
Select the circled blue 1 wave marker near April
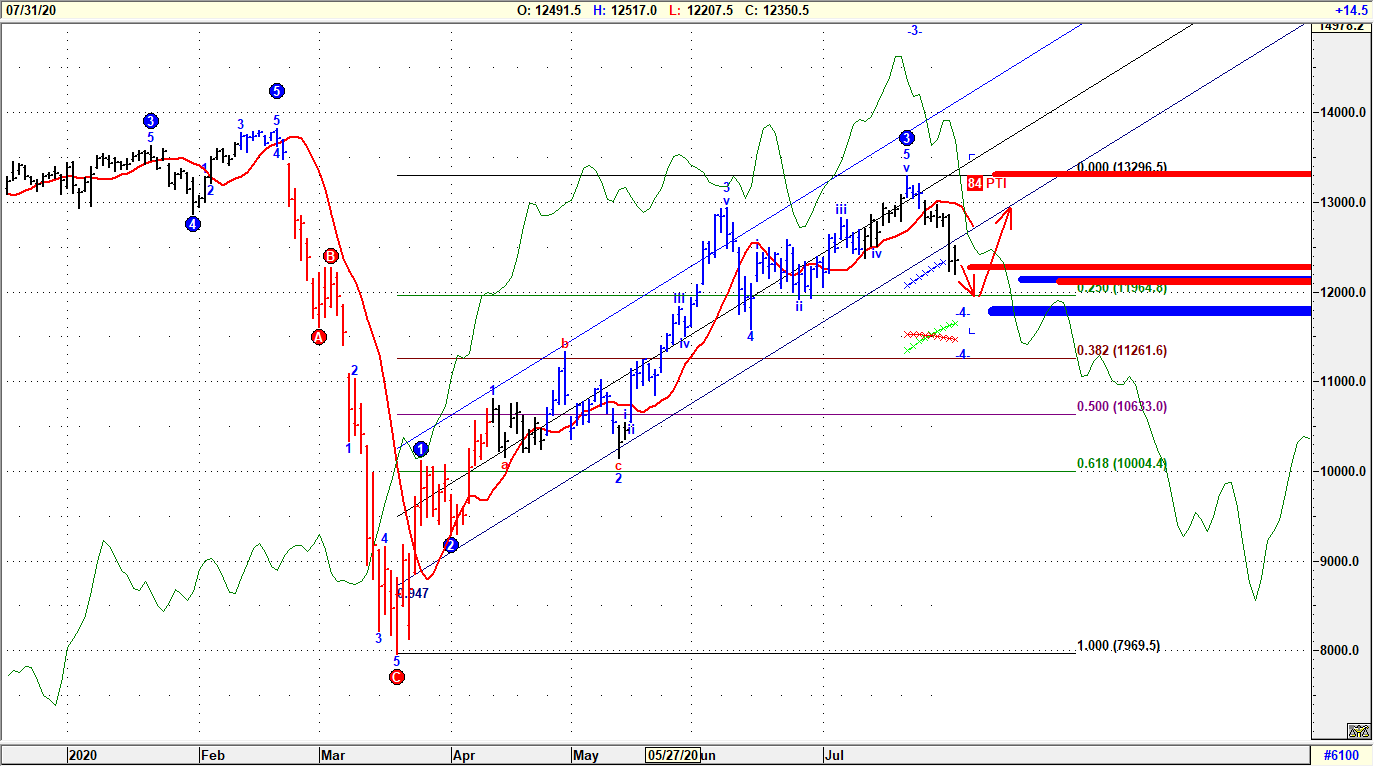pos(420,450)
